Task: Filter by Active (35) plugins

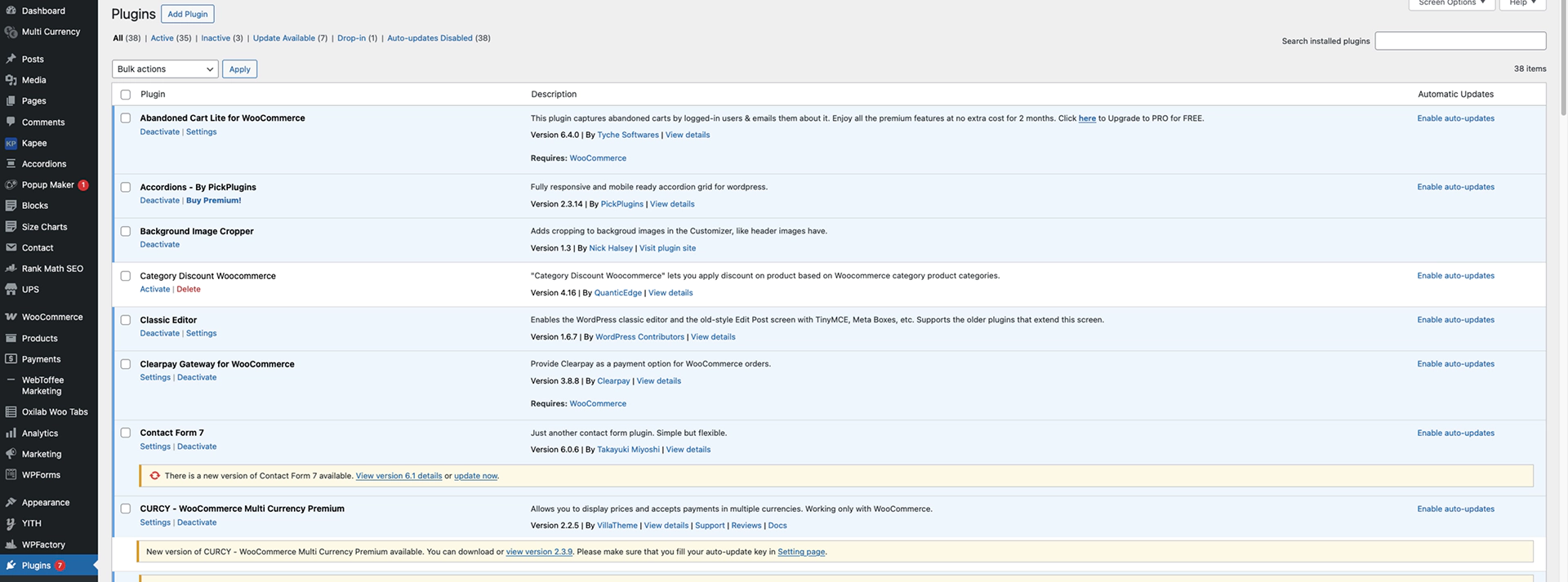Action: 171,38
